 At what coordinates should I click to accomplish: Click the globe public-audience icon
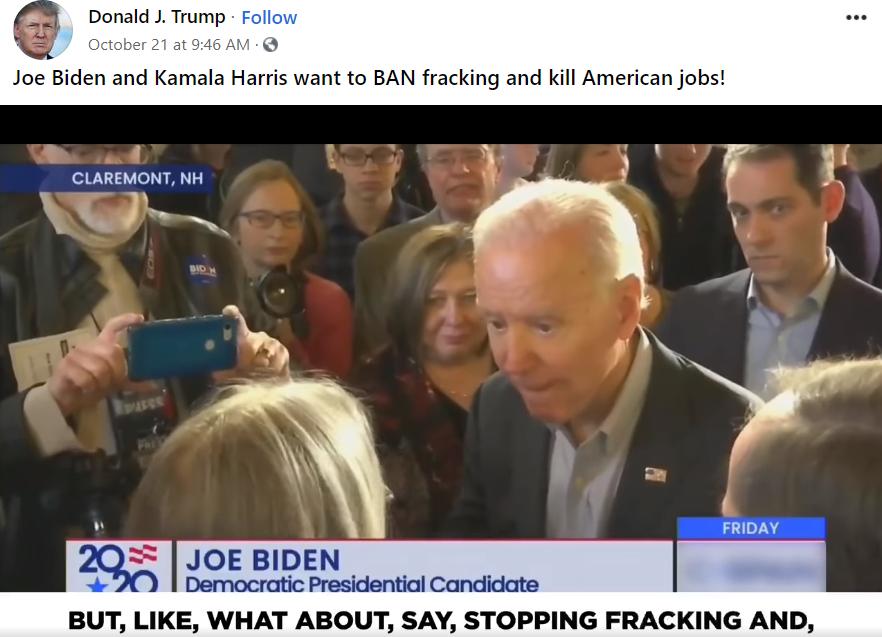click(x=271, y=44)
